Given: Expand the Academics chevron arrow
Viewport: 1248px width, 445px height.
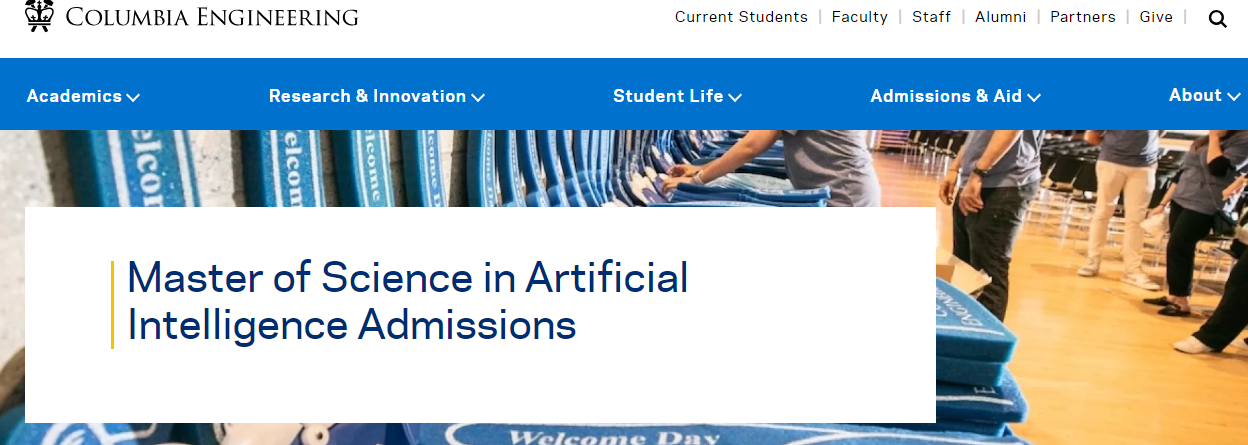Looking at the screenshot, I should tap(133, 97).
